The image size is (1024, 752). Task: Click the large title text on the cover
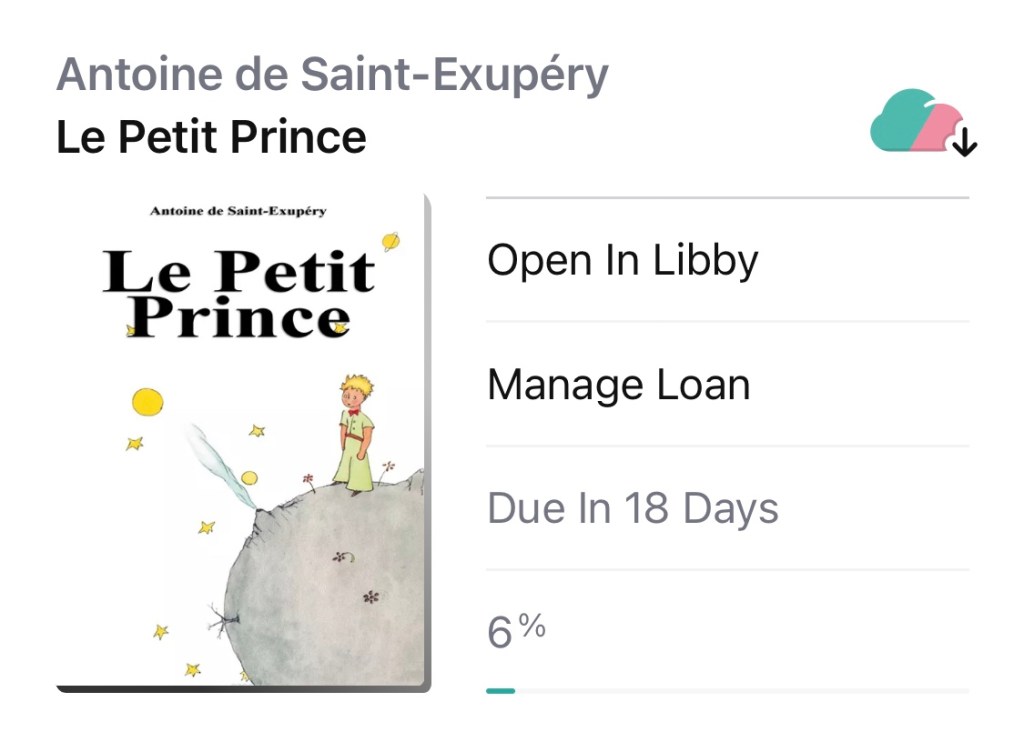[x=240, y=294]
